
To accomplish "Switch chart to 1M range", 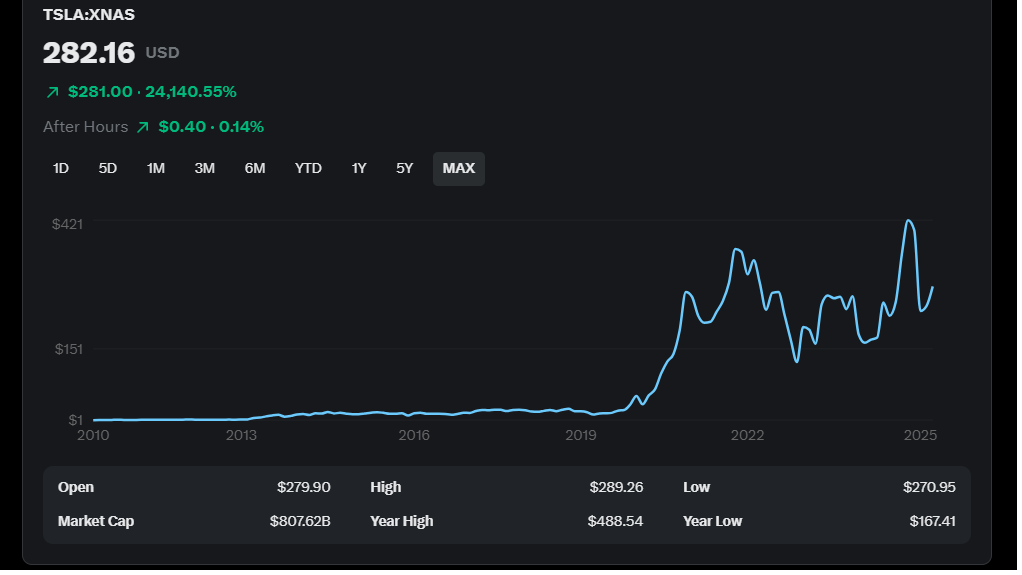I will coord(156,170).
